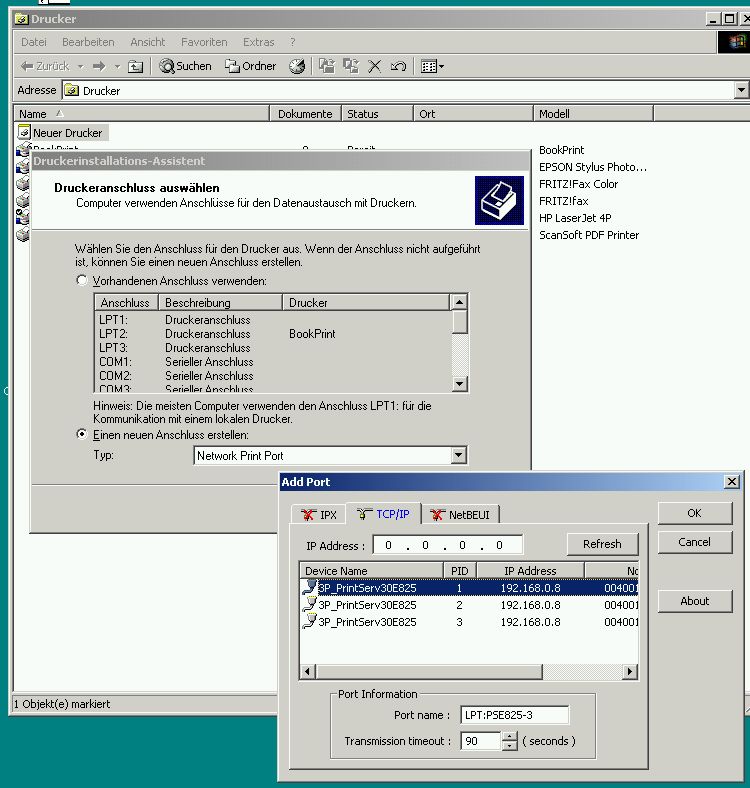Click the undo arrow toolbar icon
Viewport: 750px width, 788px height.
(398, 66)
